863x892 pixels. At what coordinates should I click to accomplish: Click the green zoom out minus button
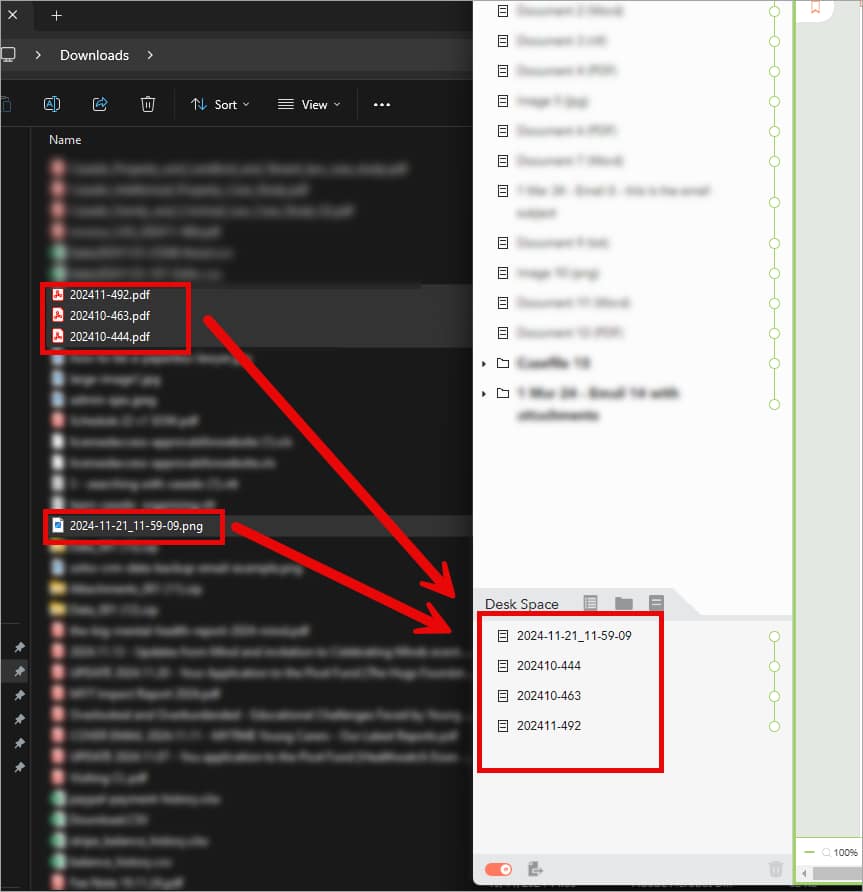tap(809, 852)
